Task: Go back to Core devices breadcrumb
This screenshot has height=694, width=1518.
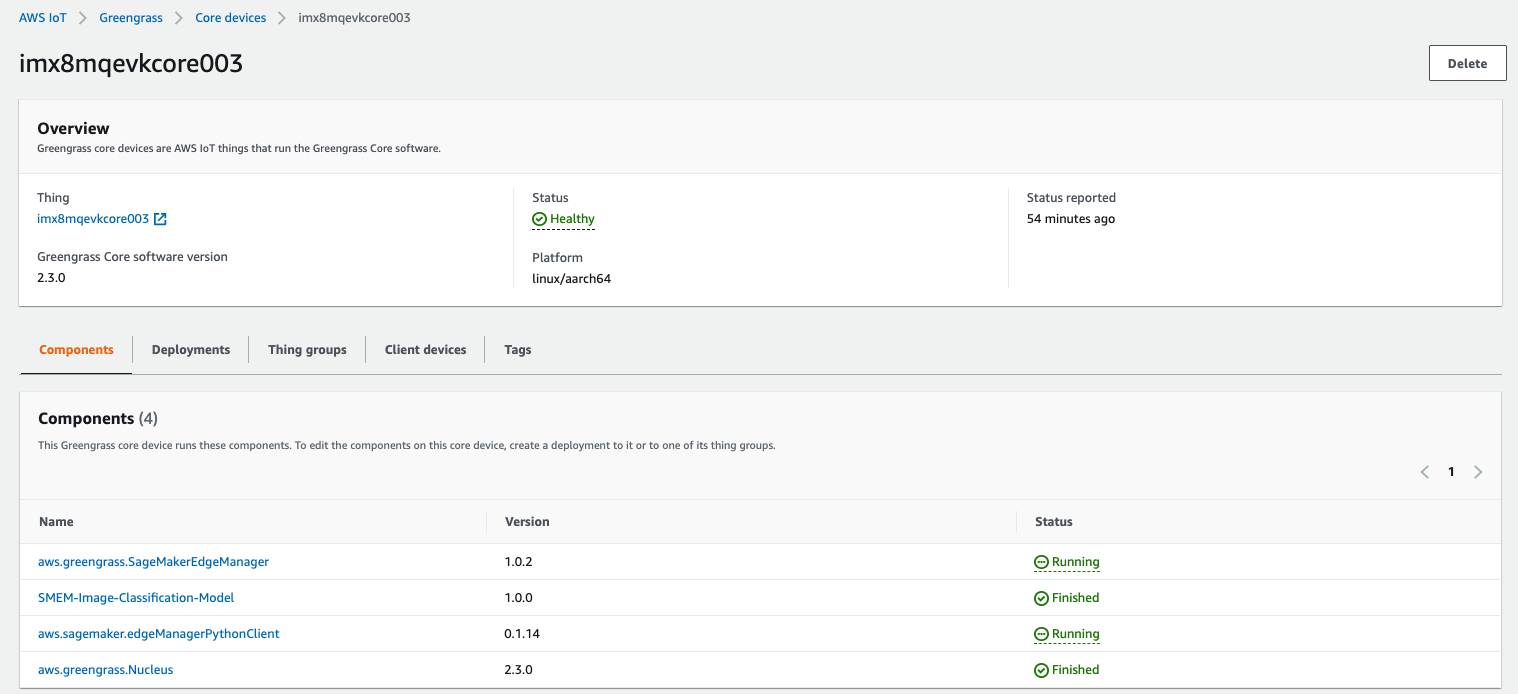Action: [x=231, y=18]
